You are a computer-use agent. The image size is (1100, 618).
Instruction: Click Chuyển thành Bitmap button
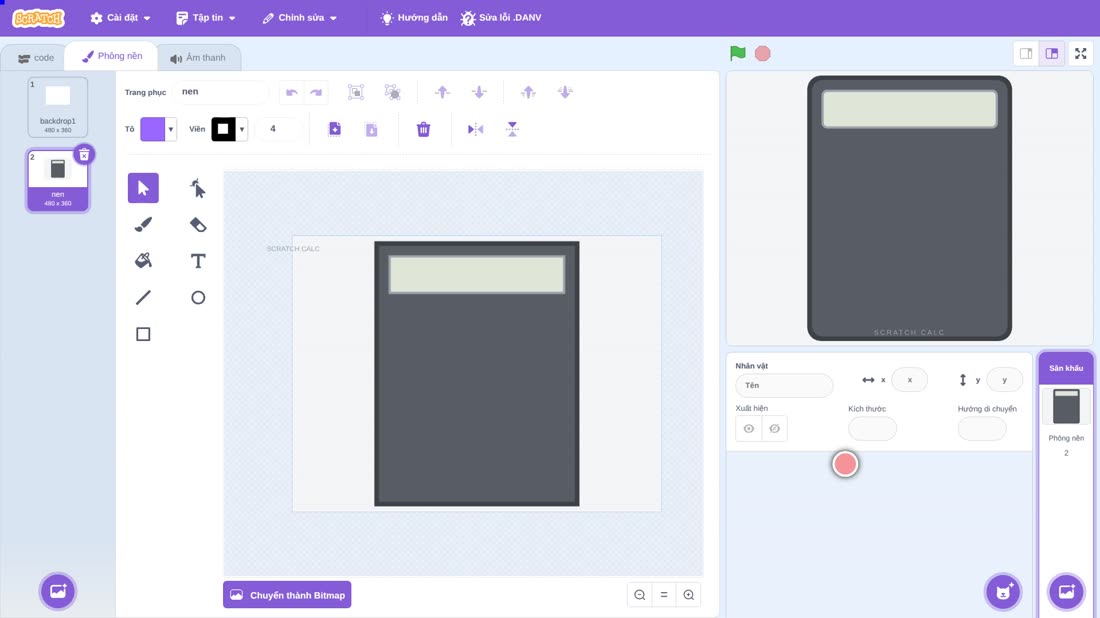click(x=287, y=595)
